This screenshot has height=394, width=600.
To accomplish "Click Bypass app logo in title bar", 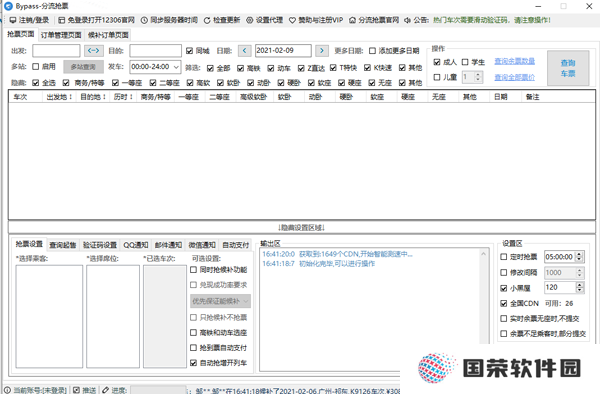I will tap(8, 6).
